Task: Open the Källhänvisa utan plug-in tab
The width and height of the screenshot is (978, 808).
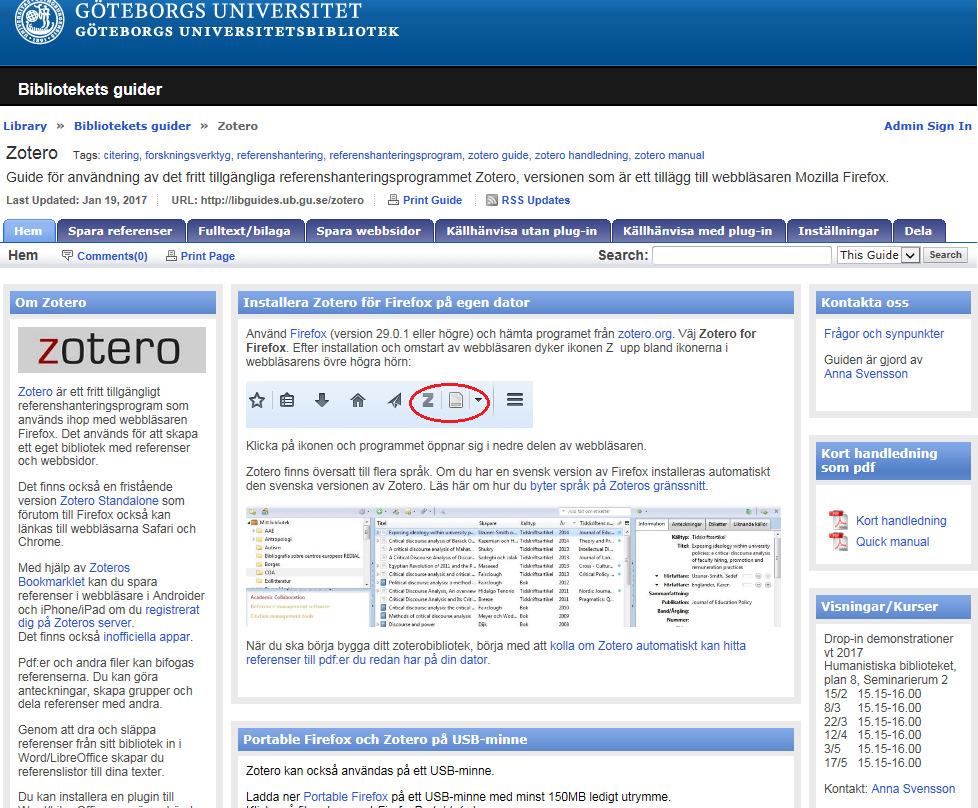Action: (521, 231)
